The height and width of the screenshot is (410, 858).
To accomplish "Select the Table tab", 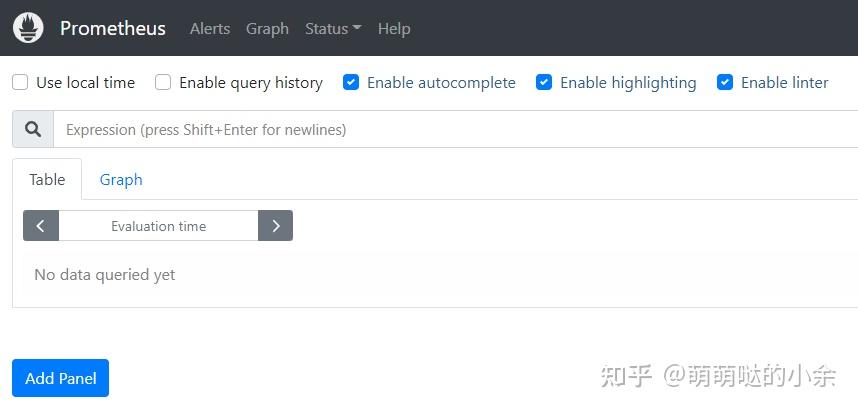I will 47,180.
